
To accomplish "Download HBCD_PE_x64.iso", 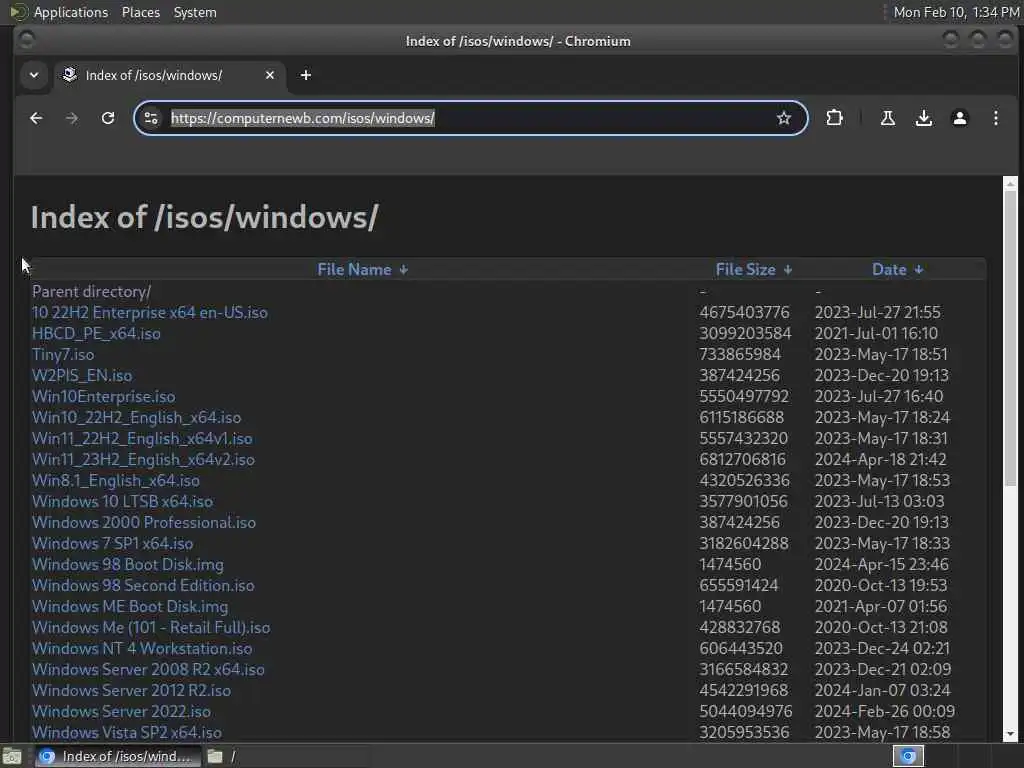I will click(x=96, y=333).
